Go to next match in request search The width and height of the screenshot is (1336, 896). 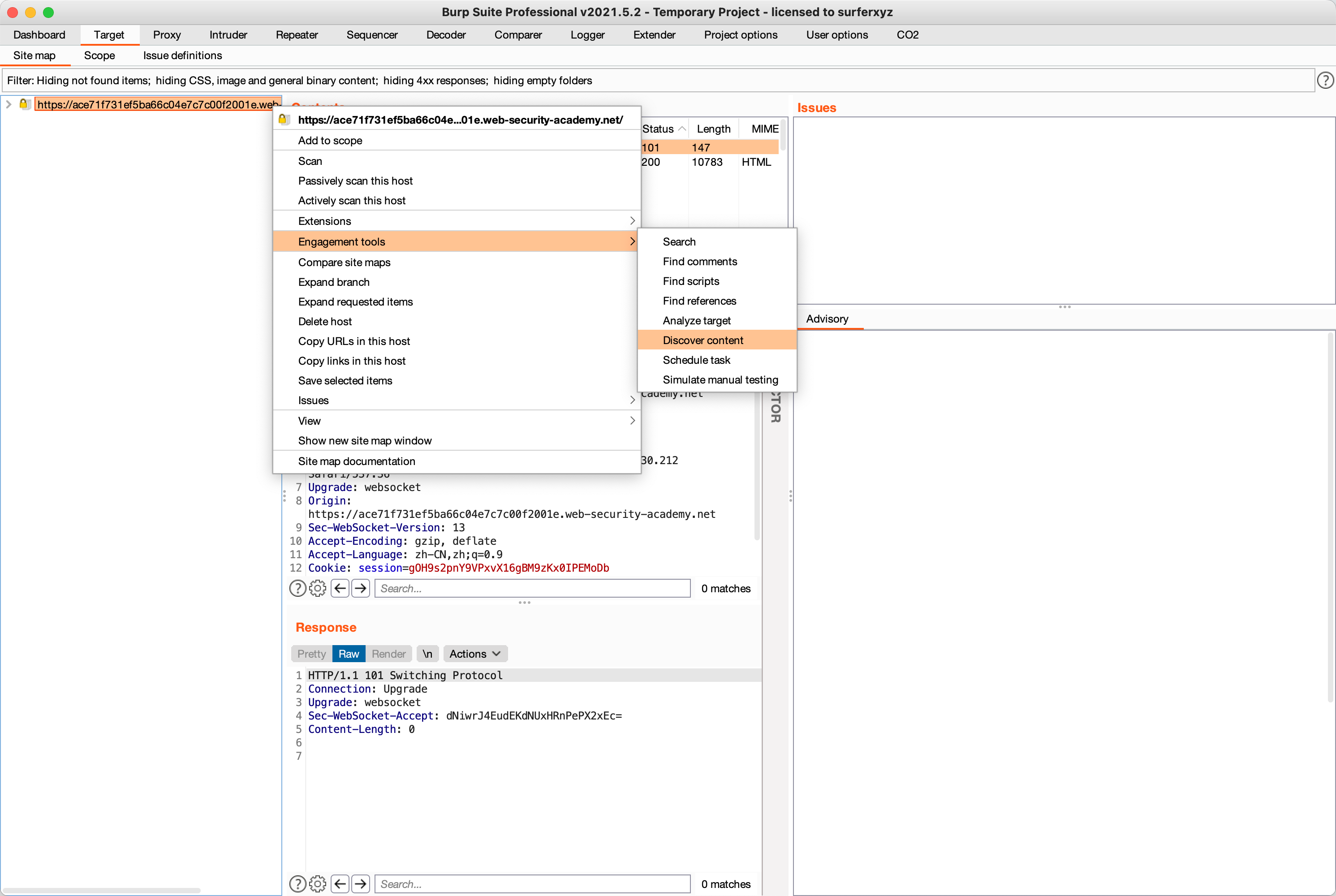361,588
